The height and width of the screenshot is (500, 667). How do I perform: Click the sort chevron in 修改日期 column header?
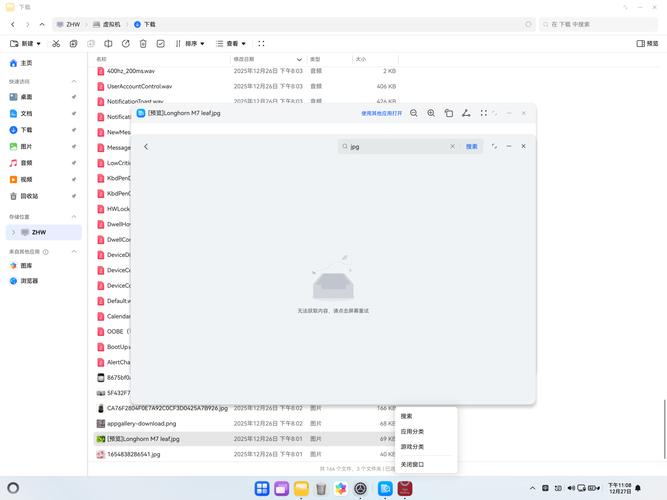[x=299, y=59]
